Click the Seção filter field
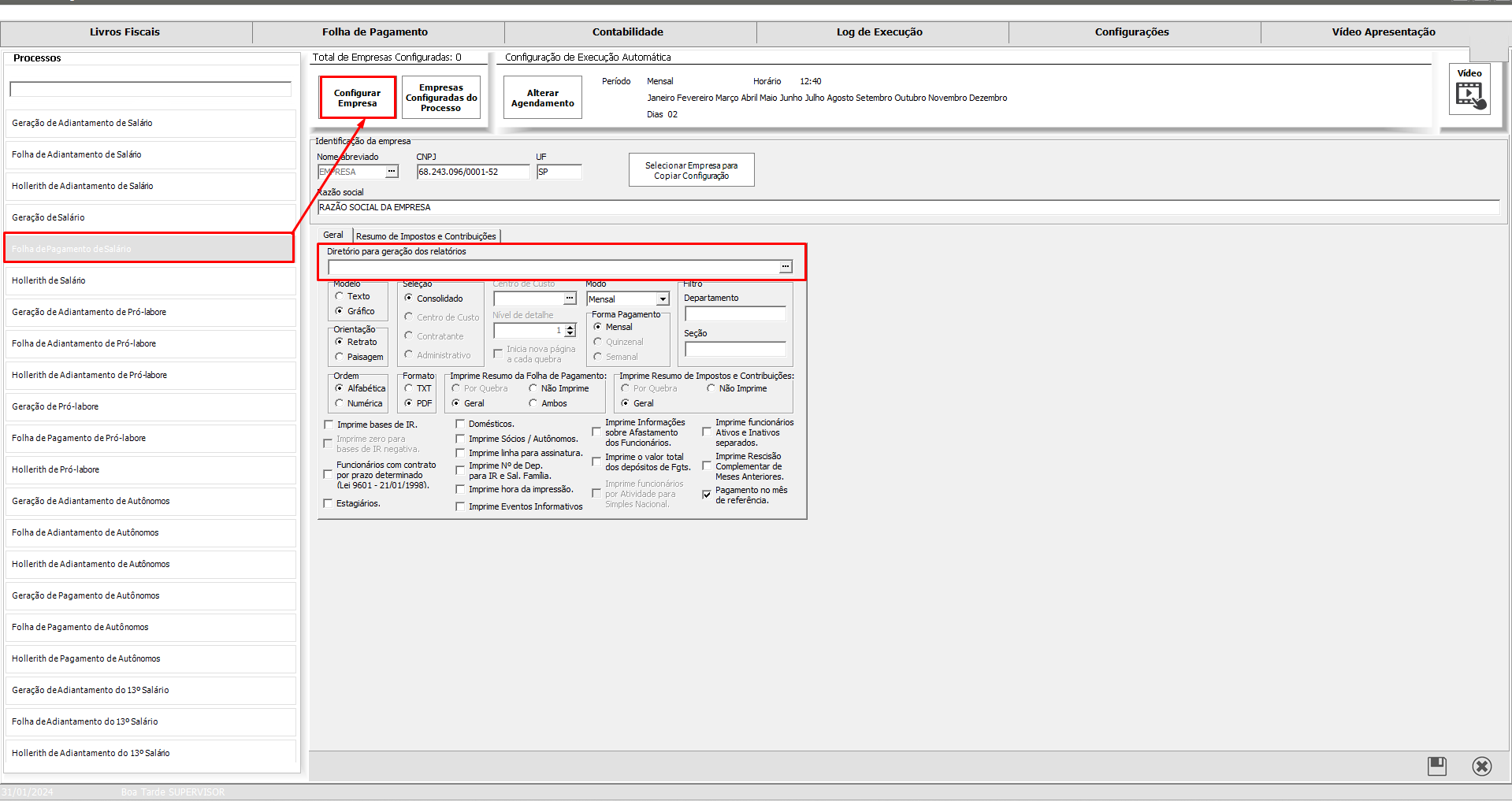Image resolution: width=1512 pixels, height=801 pixels. [735, 349]
